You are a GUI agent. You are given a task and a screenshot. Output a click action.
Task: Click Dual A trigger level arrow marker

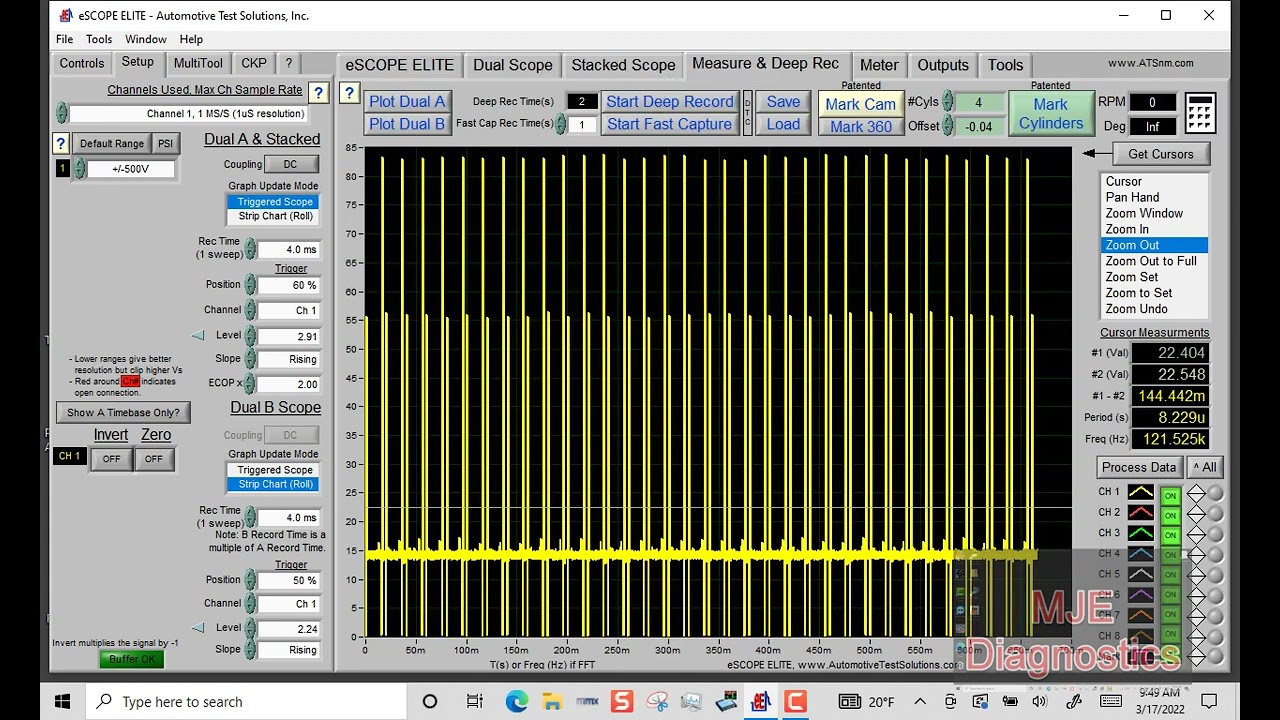198,336
